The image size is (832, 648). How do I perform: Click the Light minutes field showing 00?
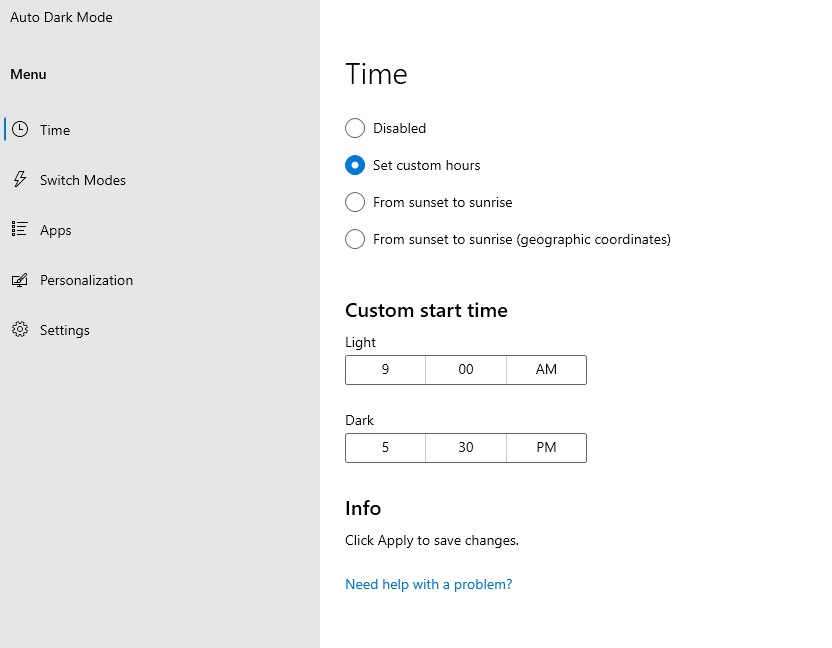pyautogui.click(x=466, y=369)
